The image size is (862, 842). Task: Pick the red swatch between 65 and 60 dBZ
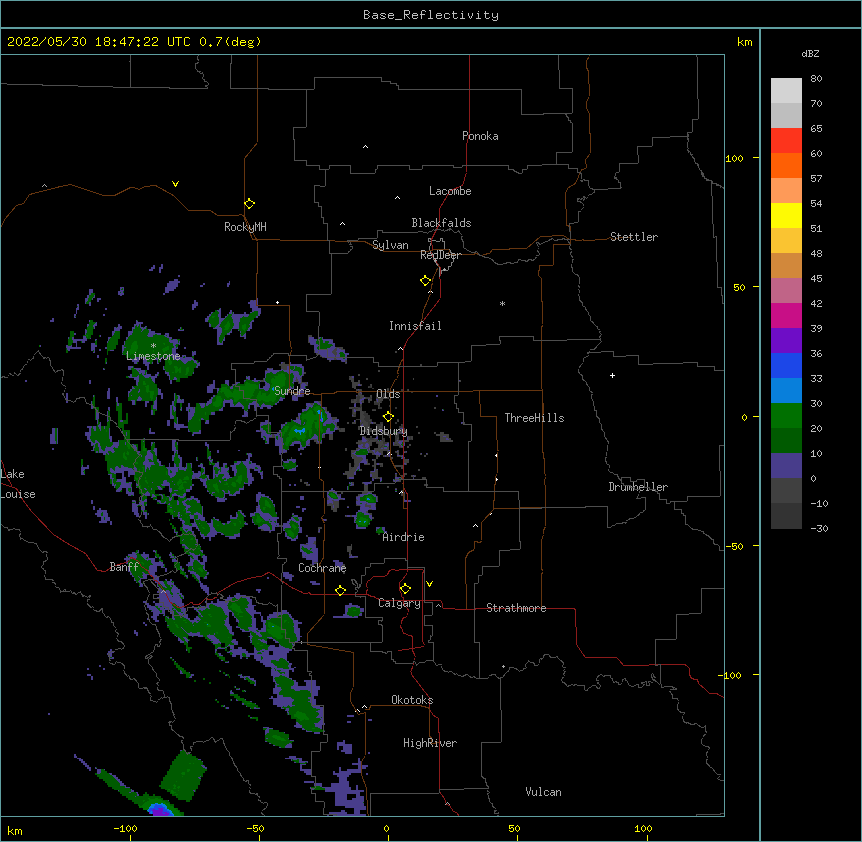pos(786,140)
